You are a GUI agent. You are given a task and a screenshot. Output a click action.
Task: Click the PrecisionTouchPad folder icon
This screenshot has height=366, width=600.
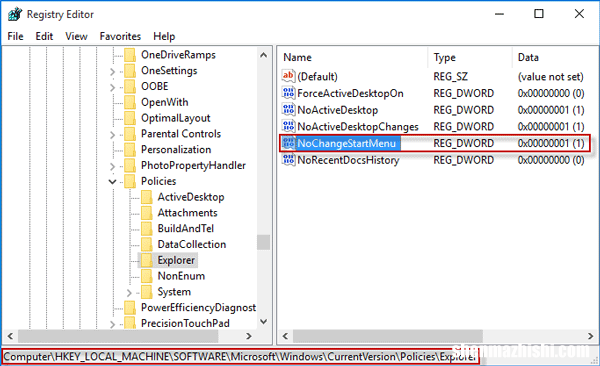130,323
